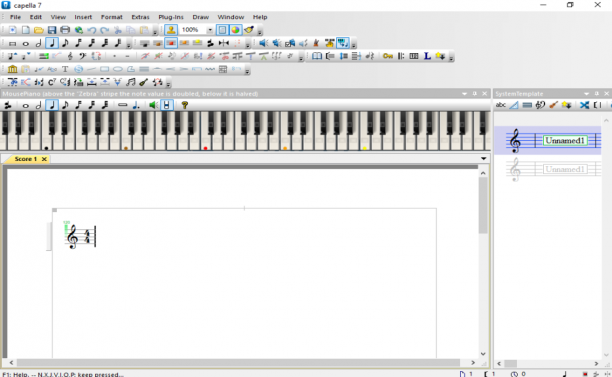Print the score via printer icon
This screenshot has height=377, width=612.
click(65, 30)
